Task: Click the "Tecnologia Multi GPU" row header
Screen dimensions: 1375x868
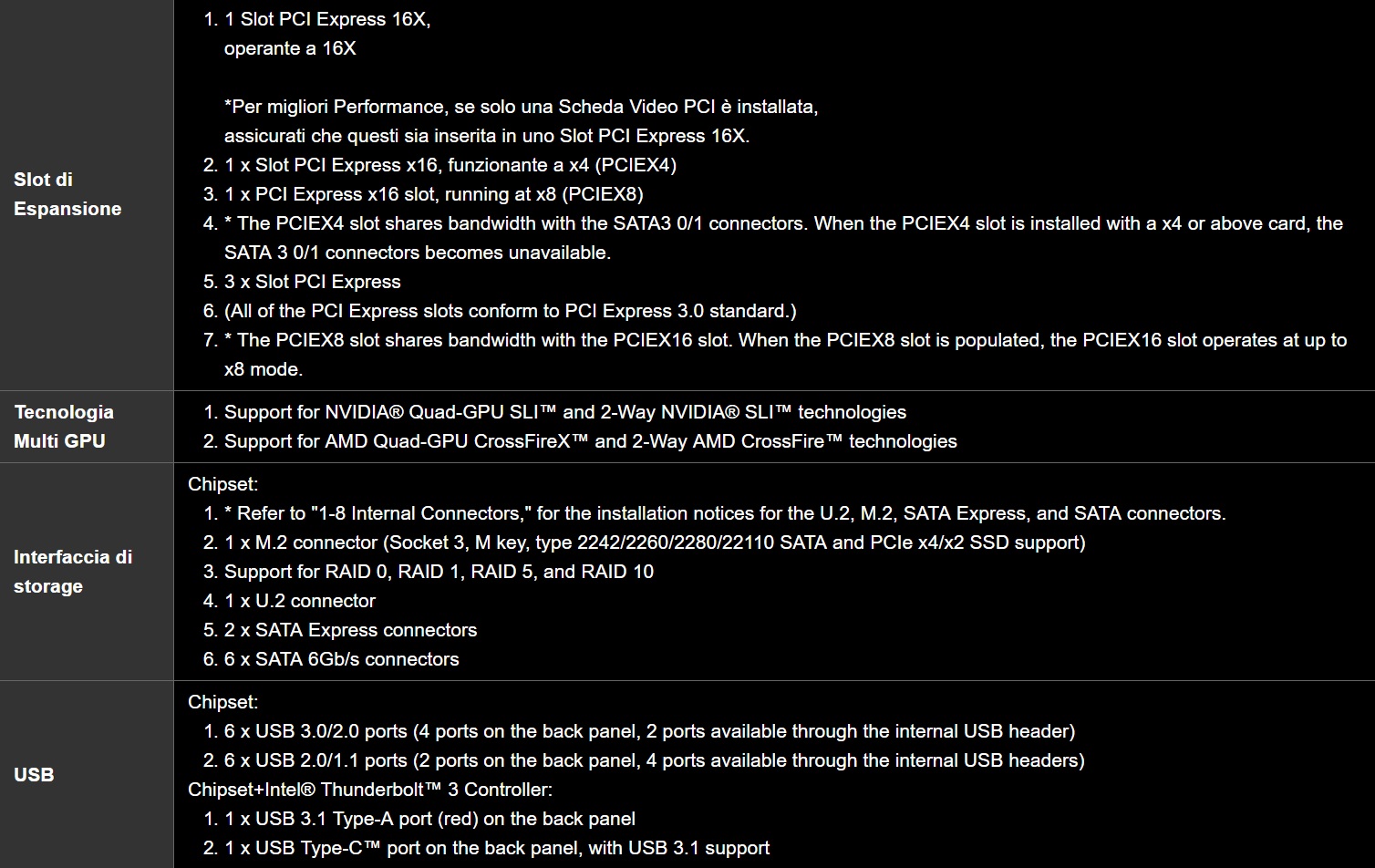Action: point(64,427)
